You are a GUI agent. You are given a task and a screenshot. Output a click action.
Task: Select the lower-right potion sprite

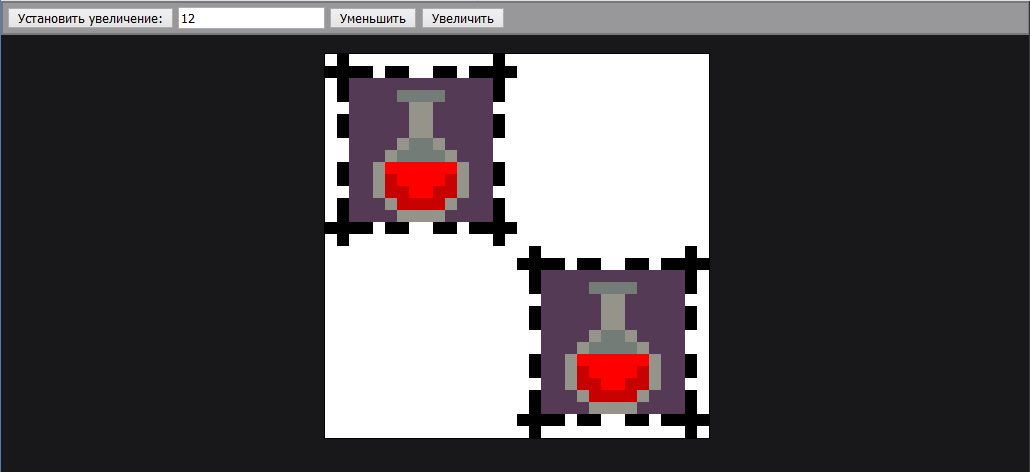tap(613, 342)
